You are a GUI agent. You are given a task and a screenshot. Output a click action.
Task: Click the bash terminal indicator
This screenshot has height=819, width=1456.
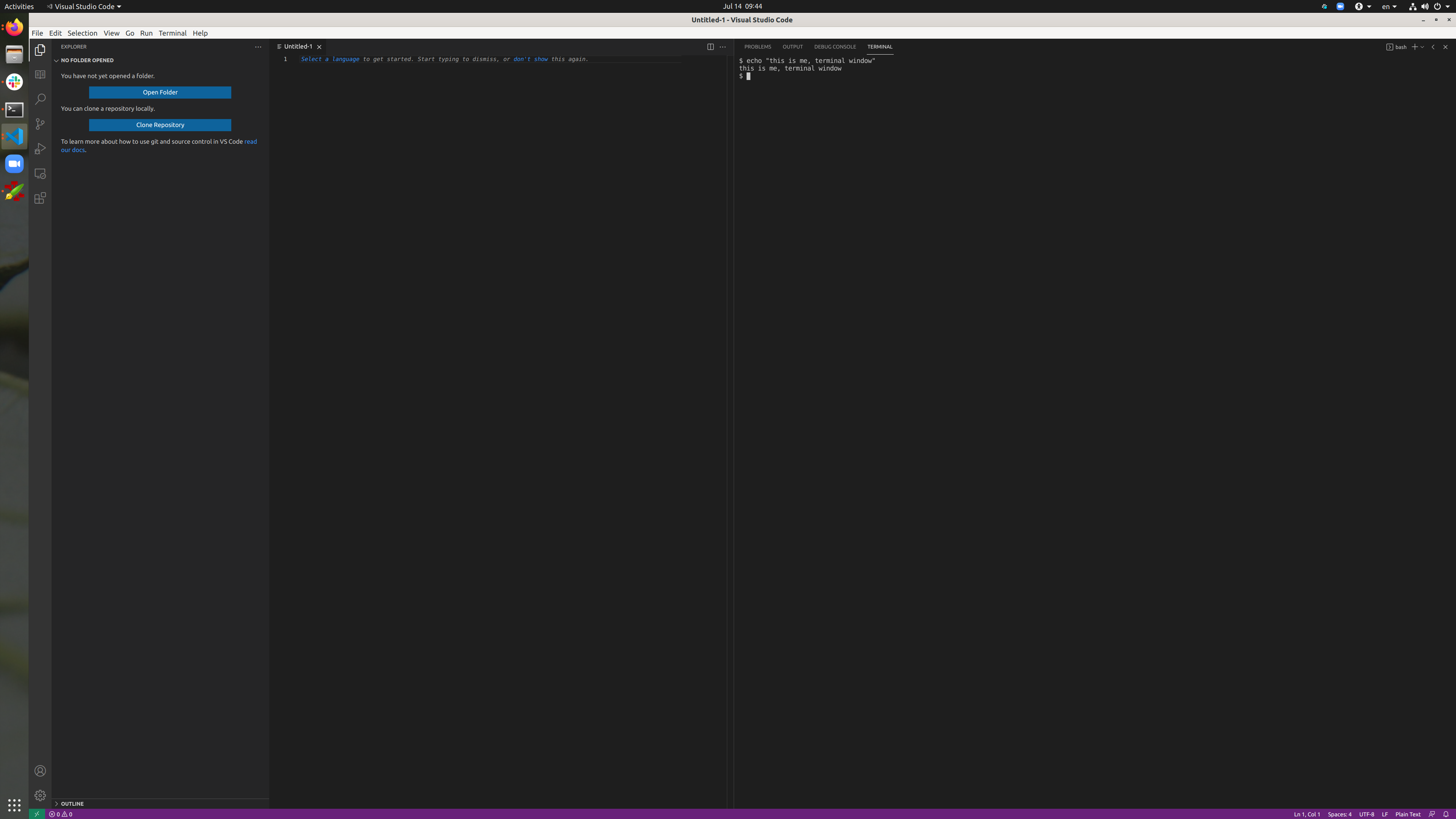pos(1396,47)
